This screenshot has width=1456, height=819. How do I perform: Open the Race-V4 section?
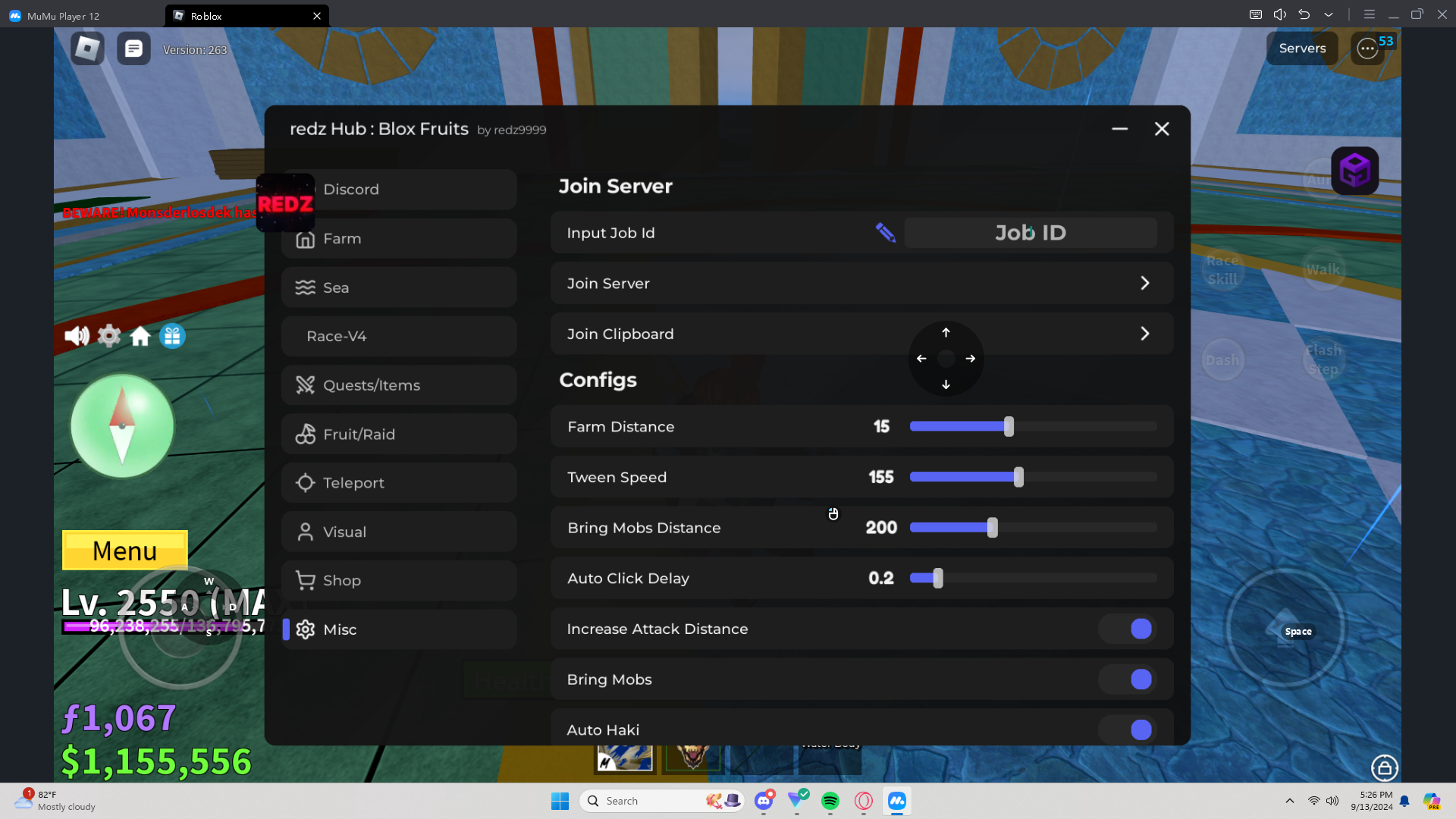point(400,336)
